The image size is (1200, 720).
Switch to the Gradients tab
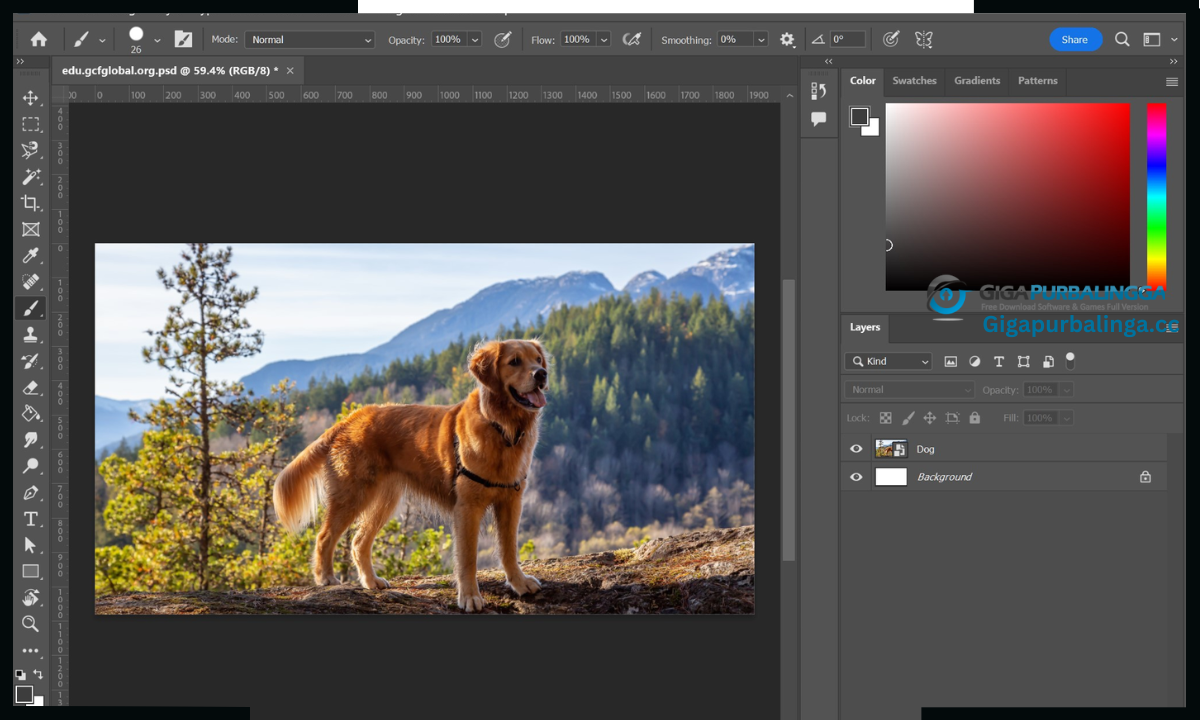click(x=977, y=81)
